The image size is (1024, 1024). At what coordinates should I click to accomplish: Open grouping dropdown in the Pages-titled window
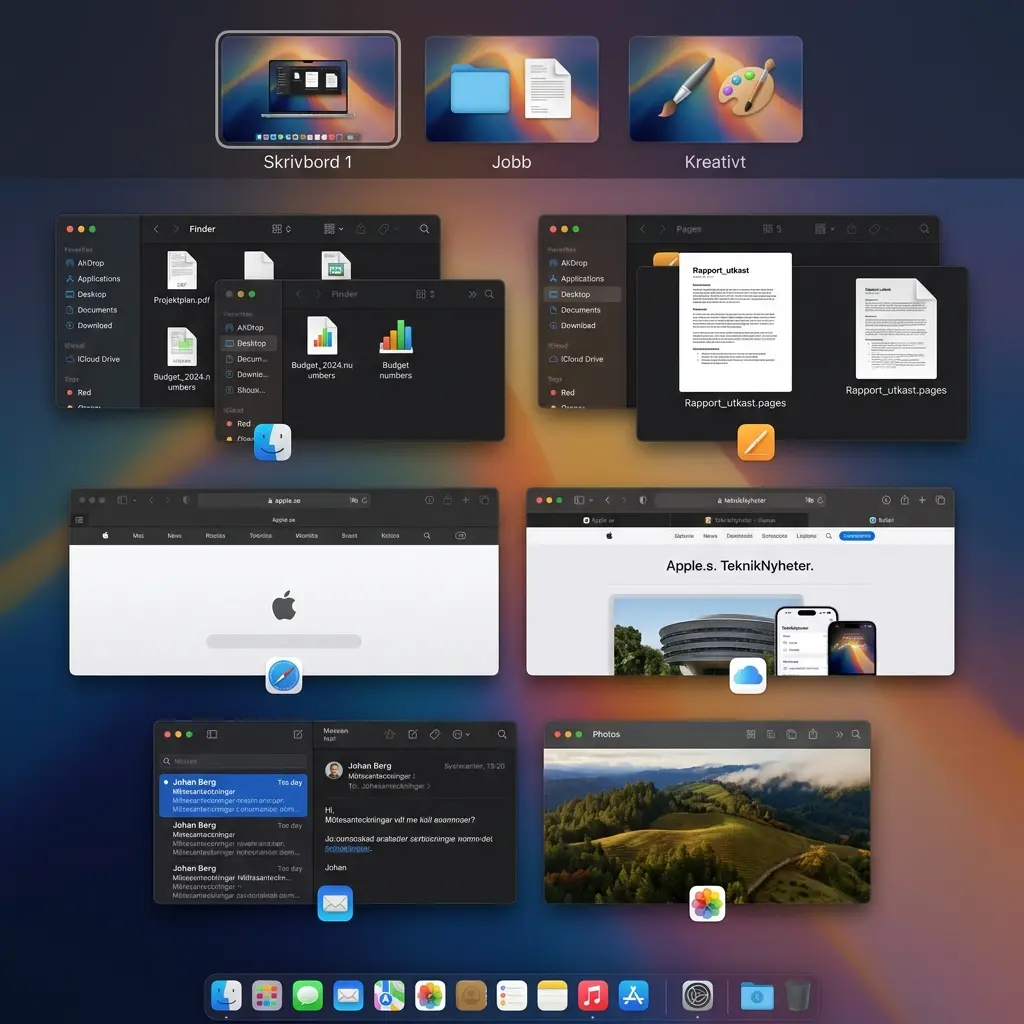tap(825, 229)
